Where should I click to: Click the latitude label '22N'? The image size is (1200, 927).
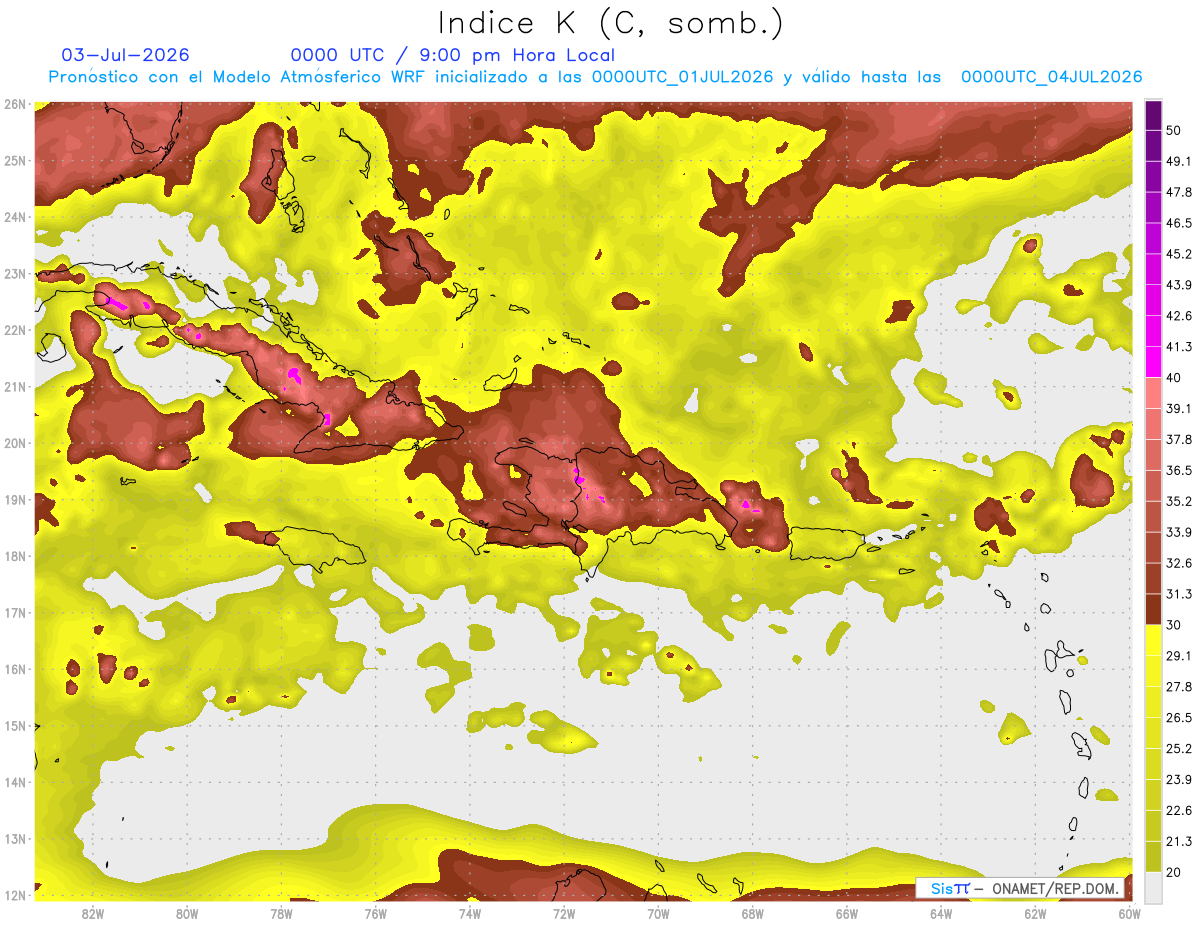coord(14,330)
